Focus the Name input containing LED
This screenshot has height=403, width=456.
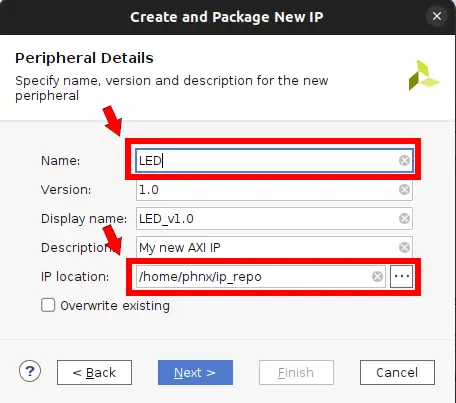pyautogui.click(x=274, y=161)
